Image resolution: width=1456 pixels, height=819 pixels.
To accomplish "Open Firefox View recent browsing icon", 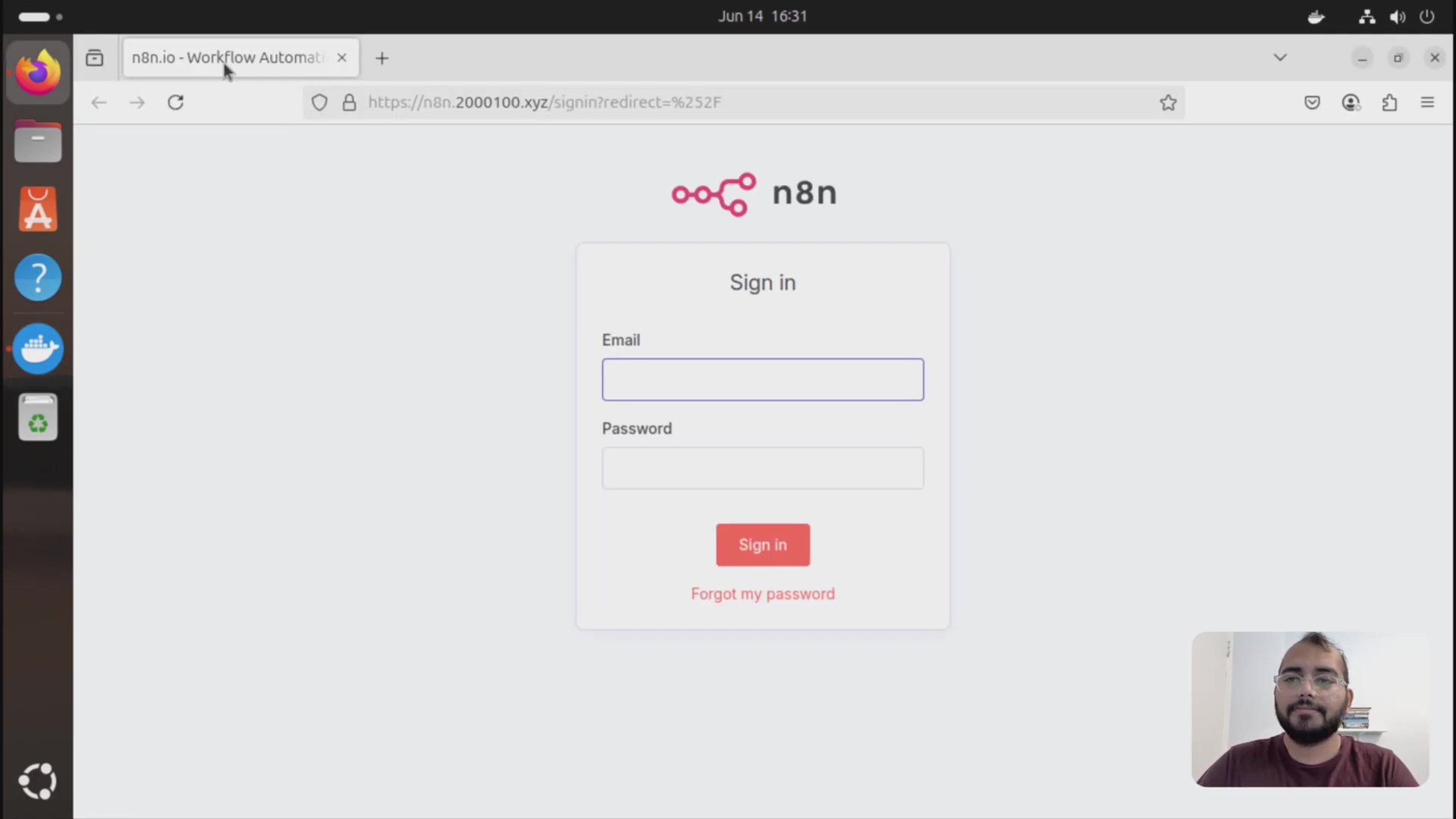I will [94, 58].
